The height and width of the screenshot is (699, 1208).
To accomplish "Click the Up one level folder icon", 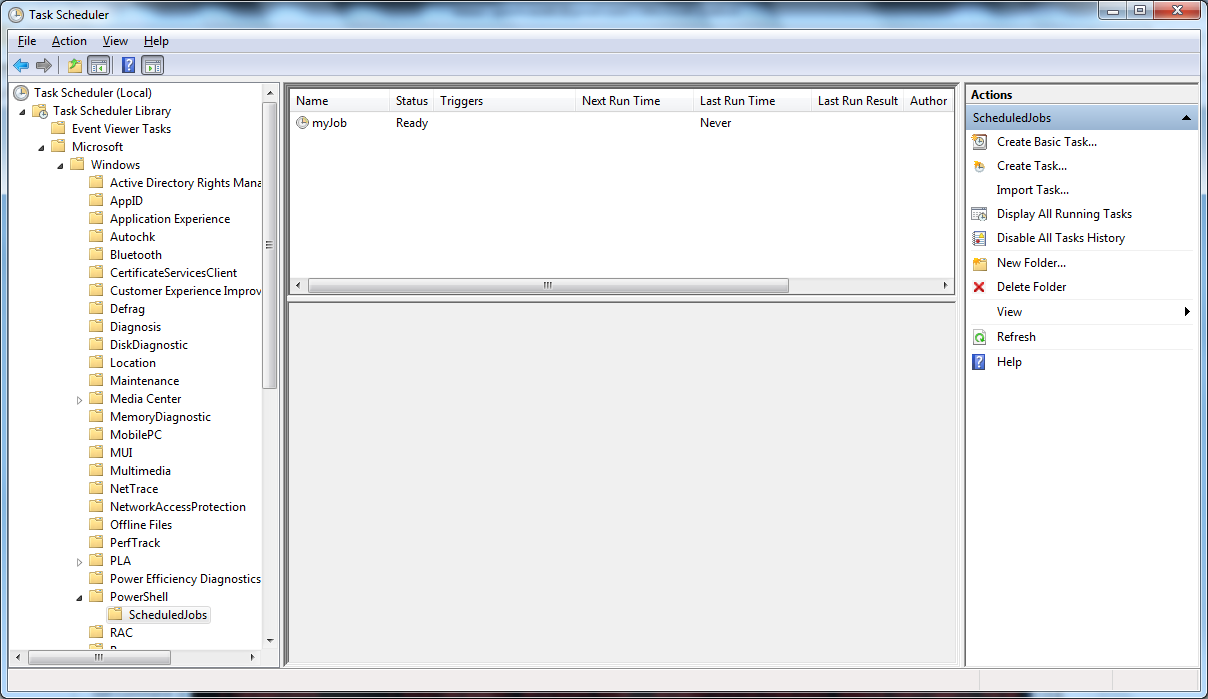I will coord(75,66).
